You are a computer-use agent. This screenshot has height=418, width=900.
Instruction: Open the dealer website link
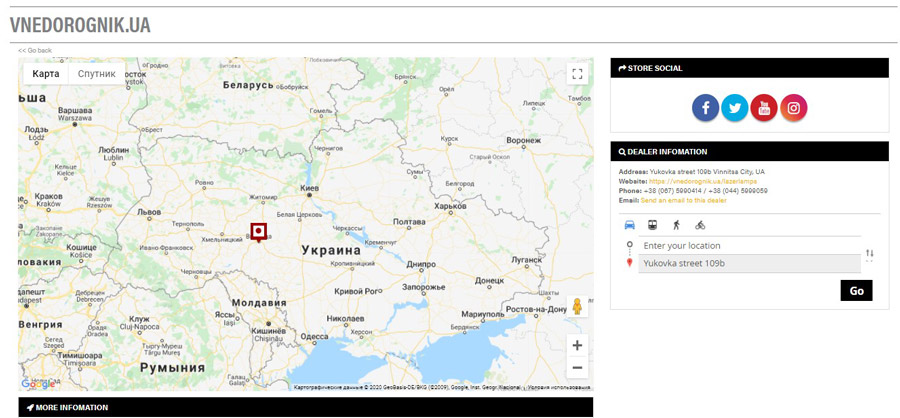[x=703, y=181]
